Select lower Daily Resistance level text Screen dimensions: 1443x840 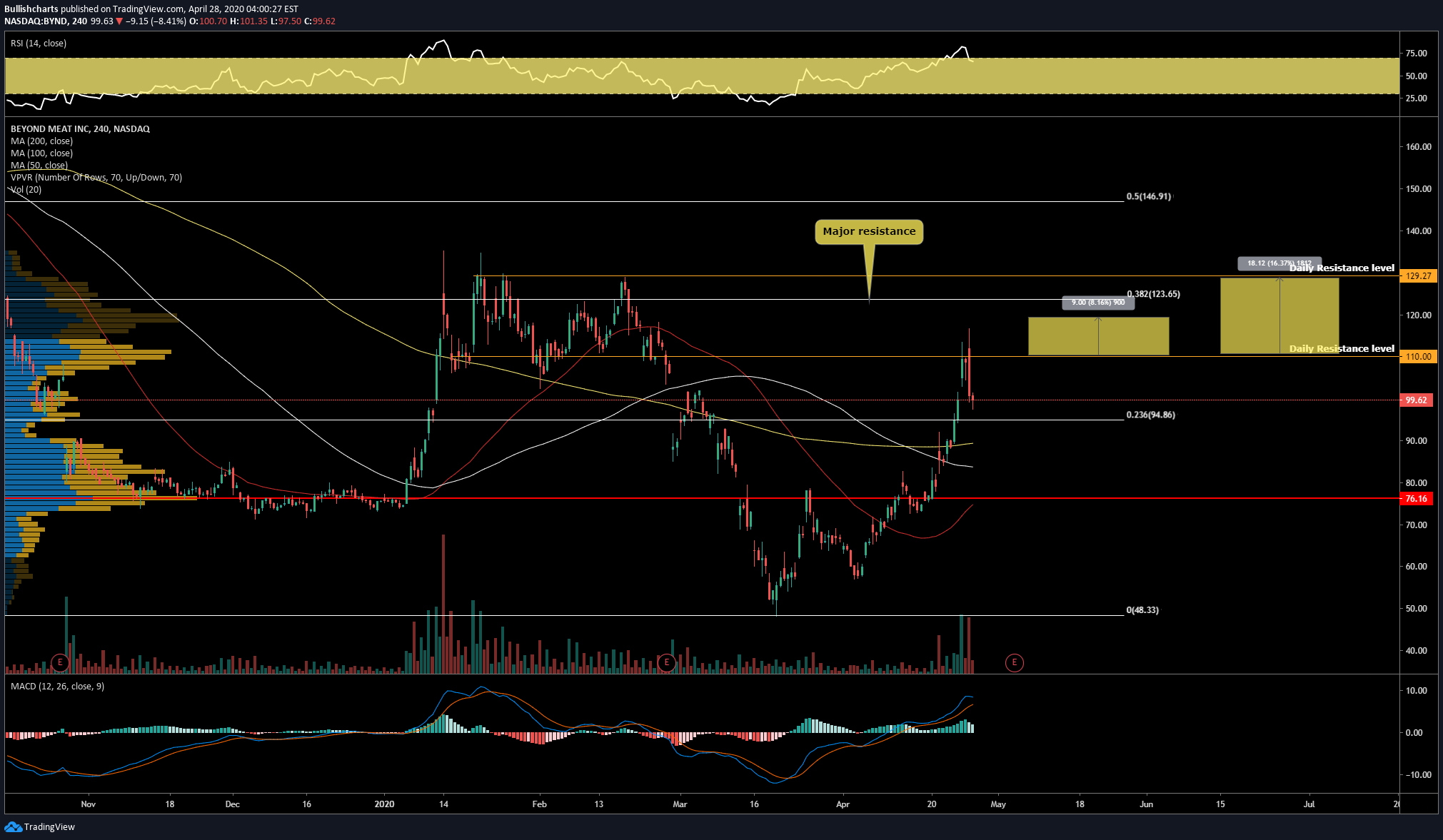(1342, 349)
